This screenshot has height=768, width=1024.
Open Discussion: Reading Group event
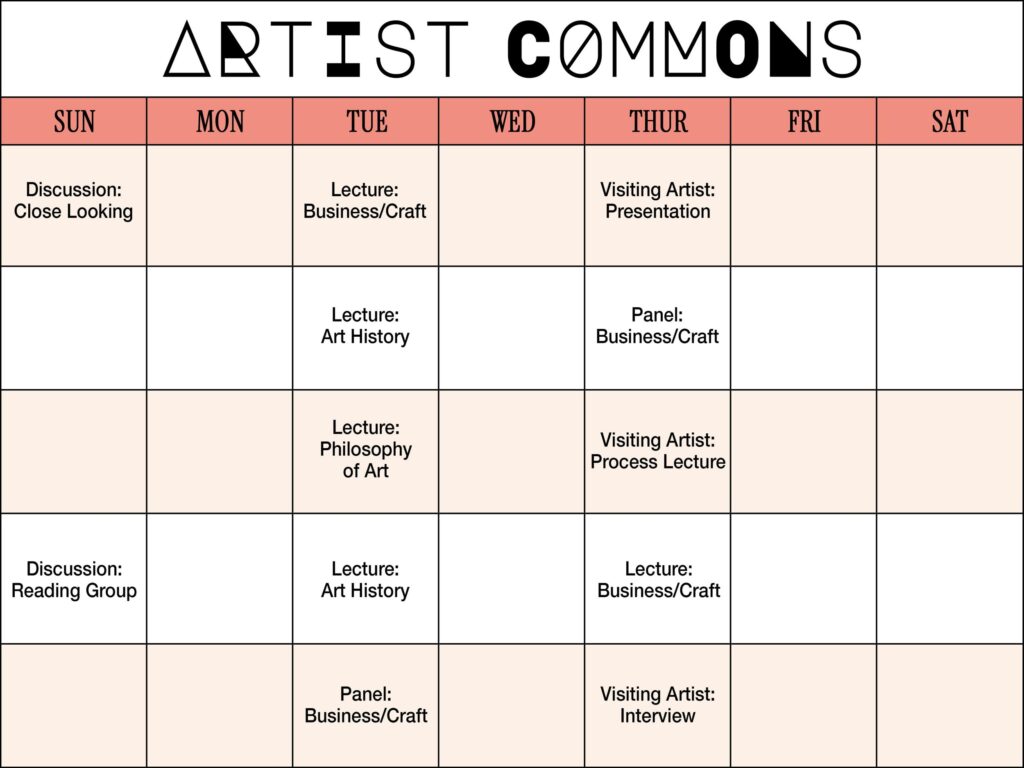pyautogui.click(x=74, y=580)
